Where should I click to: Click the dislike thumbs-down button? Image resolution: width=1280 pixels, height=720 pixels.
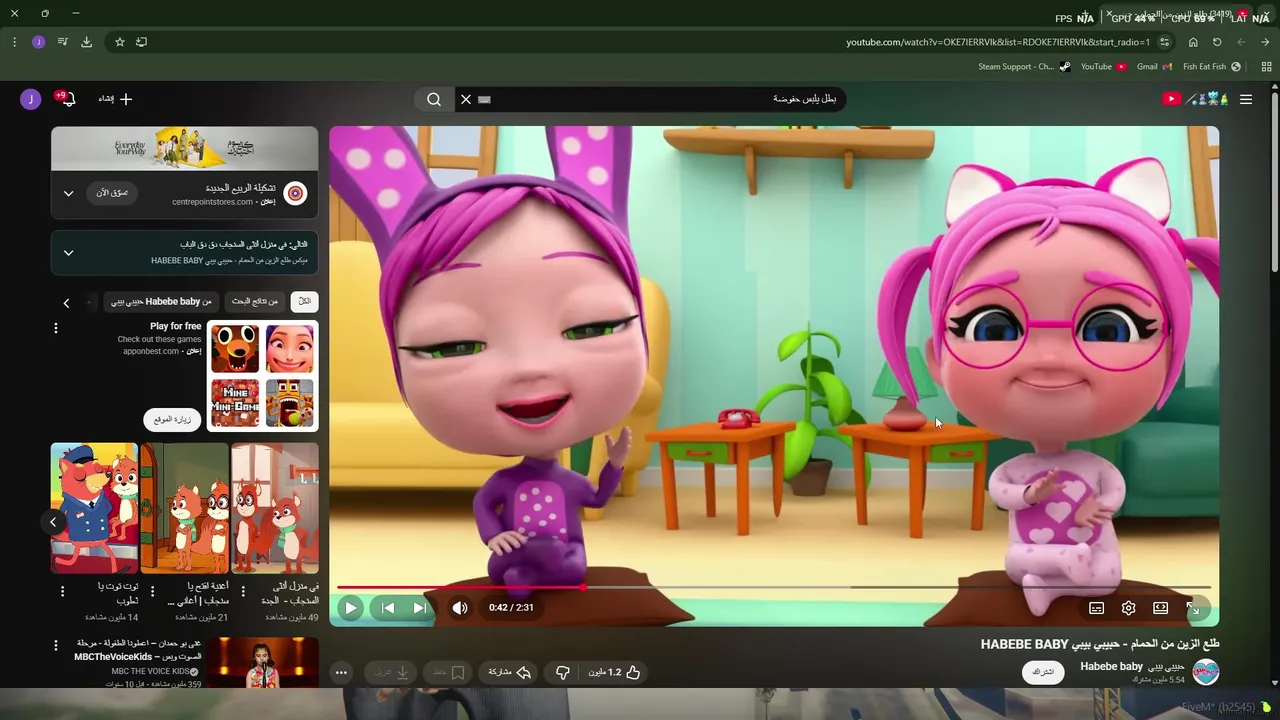point(562,673)
